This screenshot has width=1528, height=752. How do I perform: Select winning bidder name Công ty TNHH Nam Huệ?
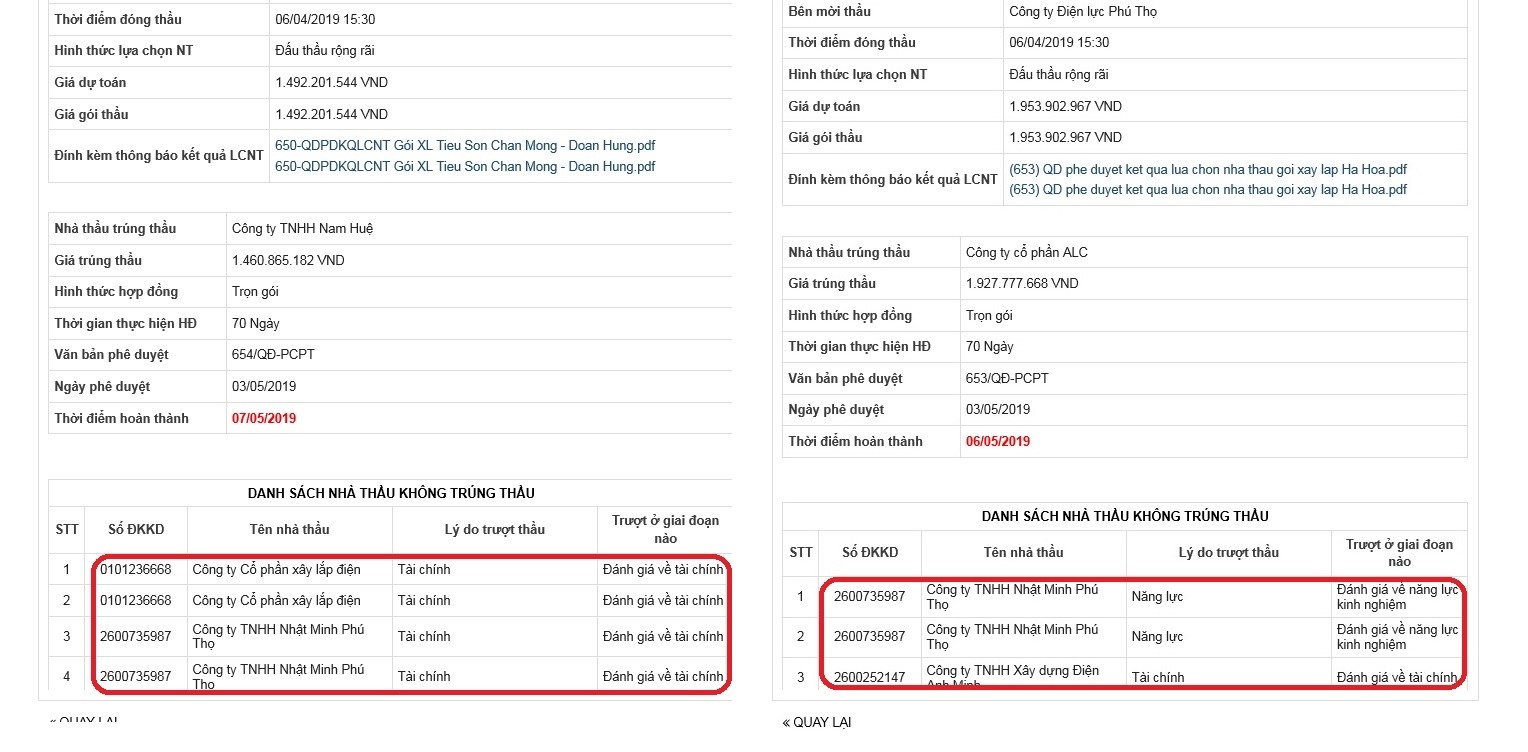point(302,229)
